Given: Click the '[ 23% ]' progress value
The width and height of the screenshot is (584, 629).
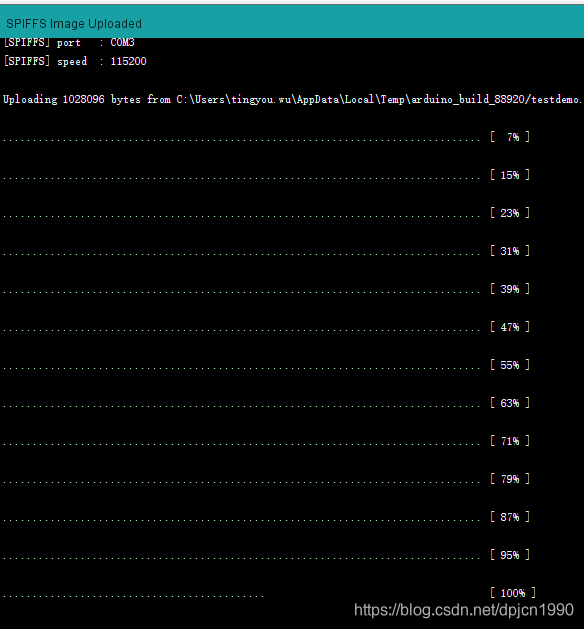Looking at the screenshot, I should 510,213.
